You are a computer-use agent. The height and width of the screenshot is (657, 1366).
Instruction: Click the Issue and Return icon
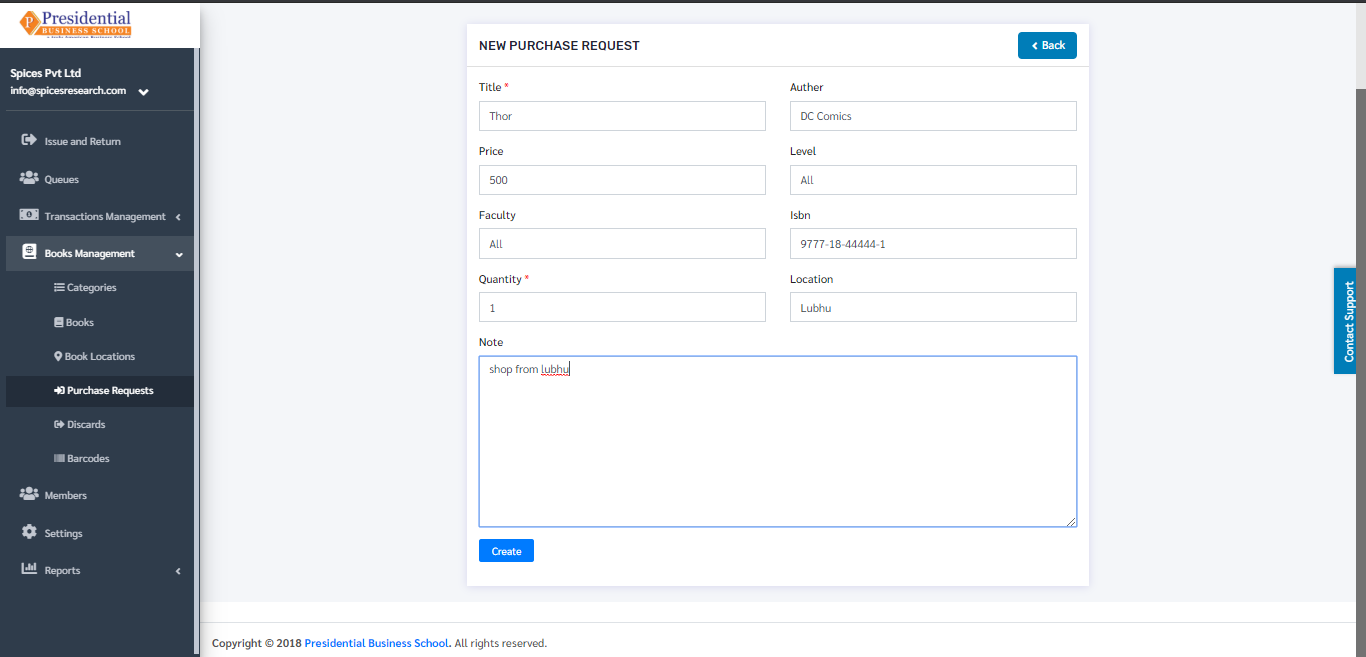[x=29, y=140]
